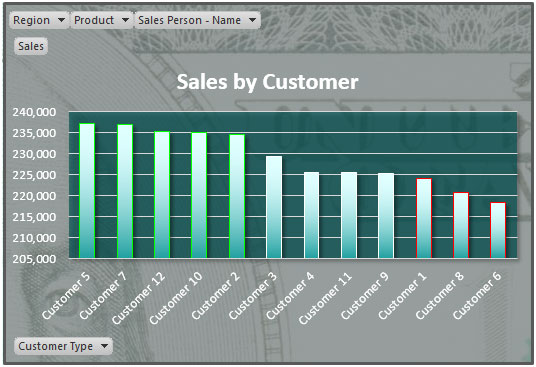
Task: Select the Sales by Customer chart title
Action: point(267,82)
